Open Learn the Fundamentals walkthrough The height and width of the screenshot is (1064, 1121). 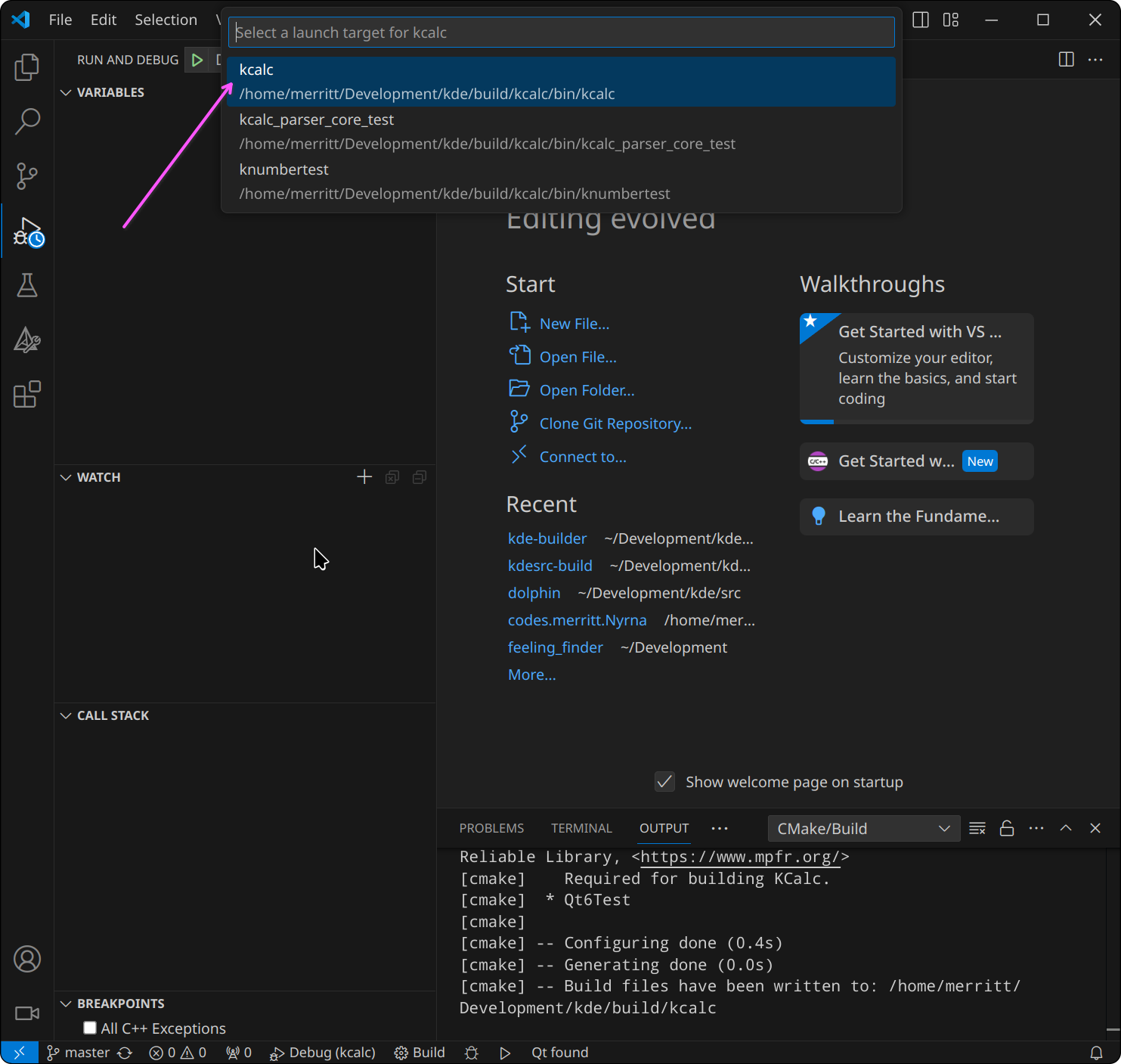(916, 516)
